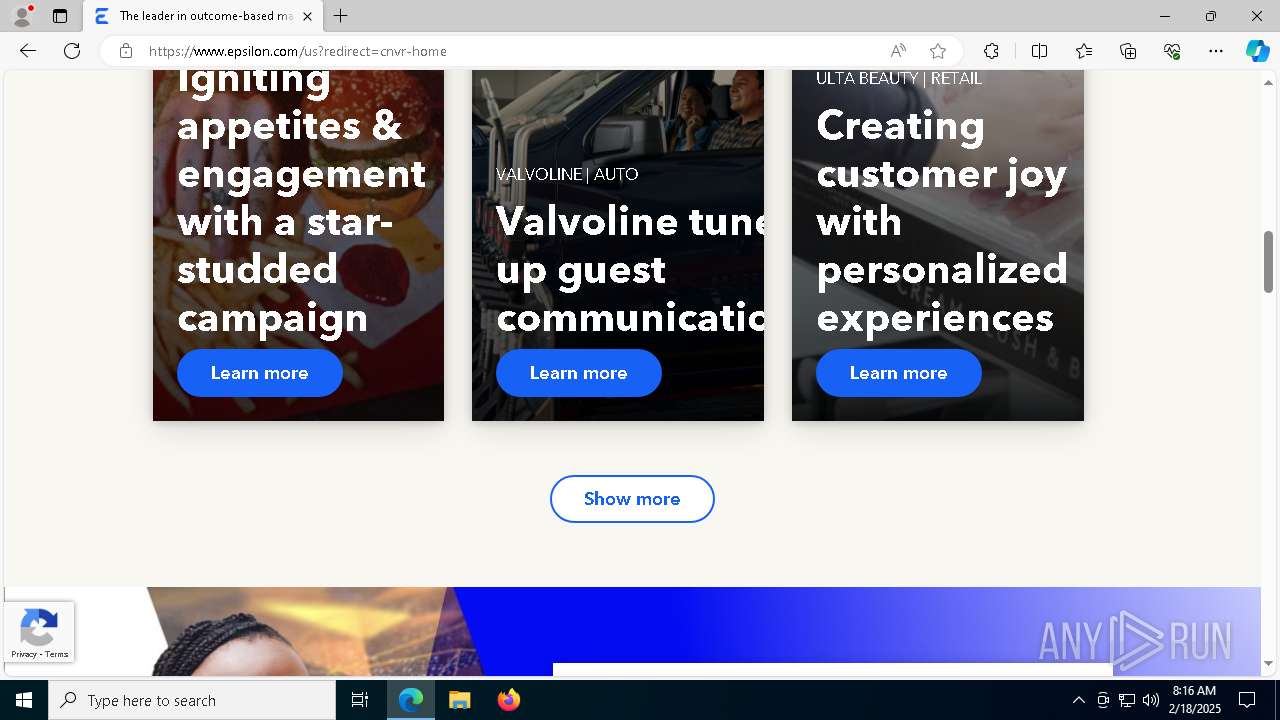Click the scrollbar down arrow
The image size is (1280, 720).
click(x=1269, y=663)
